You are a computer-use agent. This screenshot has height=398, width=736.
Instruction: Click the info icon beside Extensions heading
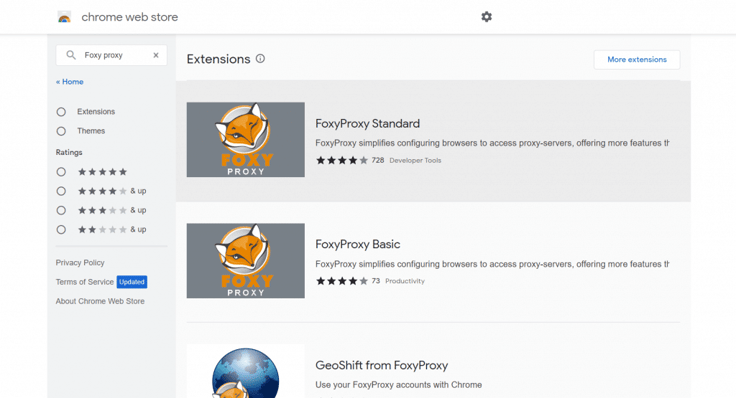(260, 59)
